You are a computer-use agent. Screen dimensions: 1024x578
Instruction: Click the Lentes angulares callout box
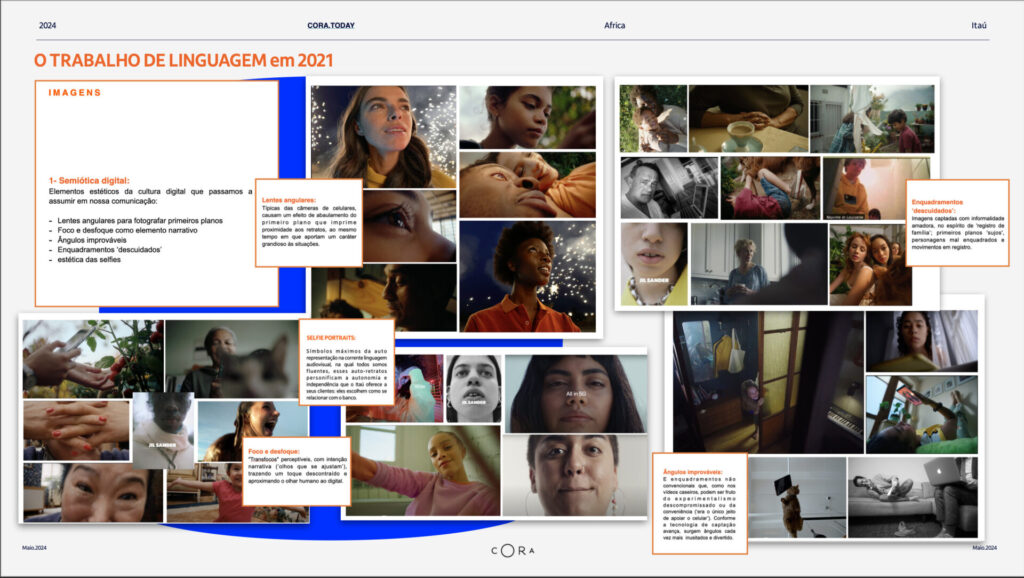(x=308, y=222)
